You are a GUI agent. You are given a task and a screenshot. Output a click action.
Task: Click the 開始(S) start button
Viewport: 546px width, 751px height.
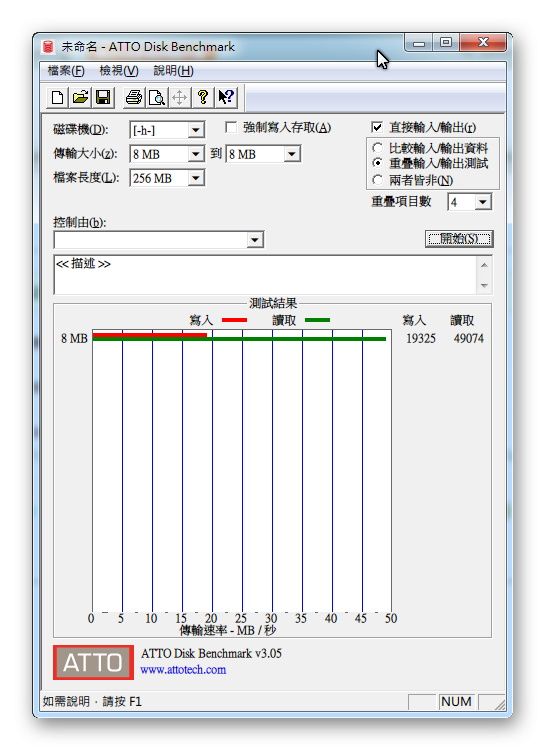(459, 239)
